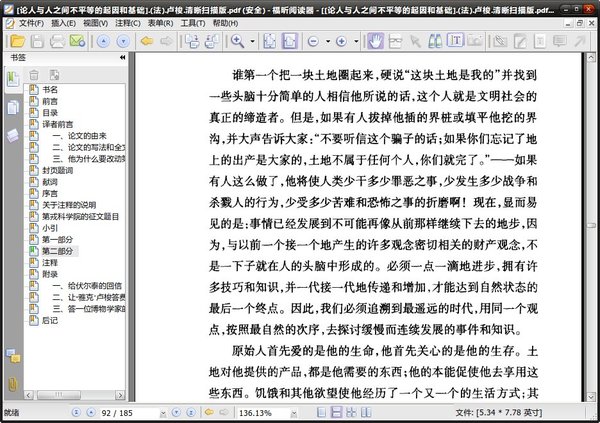Delete bookmark using trash icon
The width and height of the screenshot is (600, 423).
pos(34,74)
